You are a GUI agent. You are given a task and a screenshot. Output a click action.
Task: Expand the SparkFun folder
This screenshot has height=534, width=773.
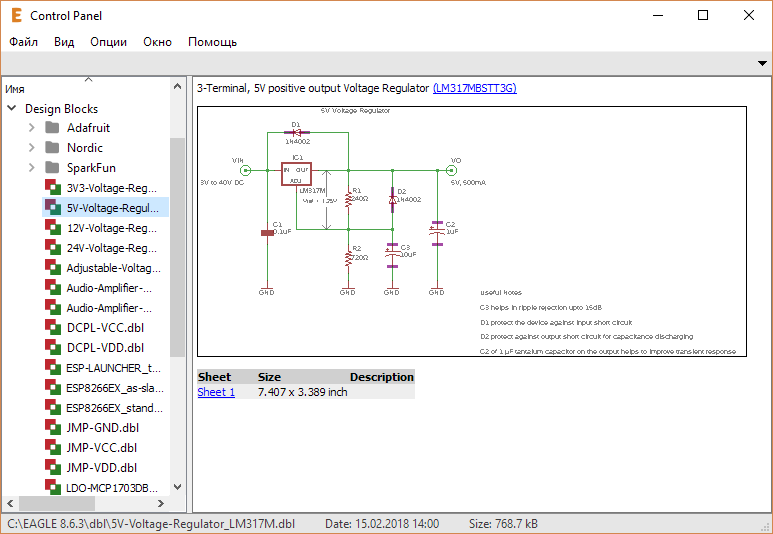pos(32,168)
